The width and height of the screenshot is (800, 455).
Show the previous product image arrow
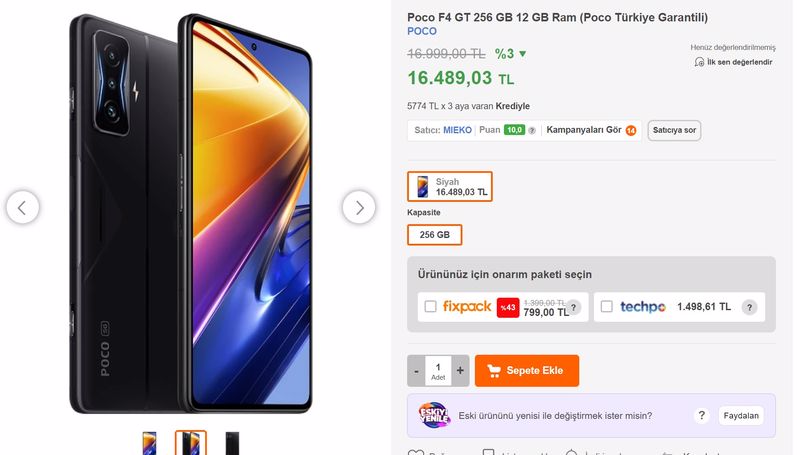[x=22, y=208]
